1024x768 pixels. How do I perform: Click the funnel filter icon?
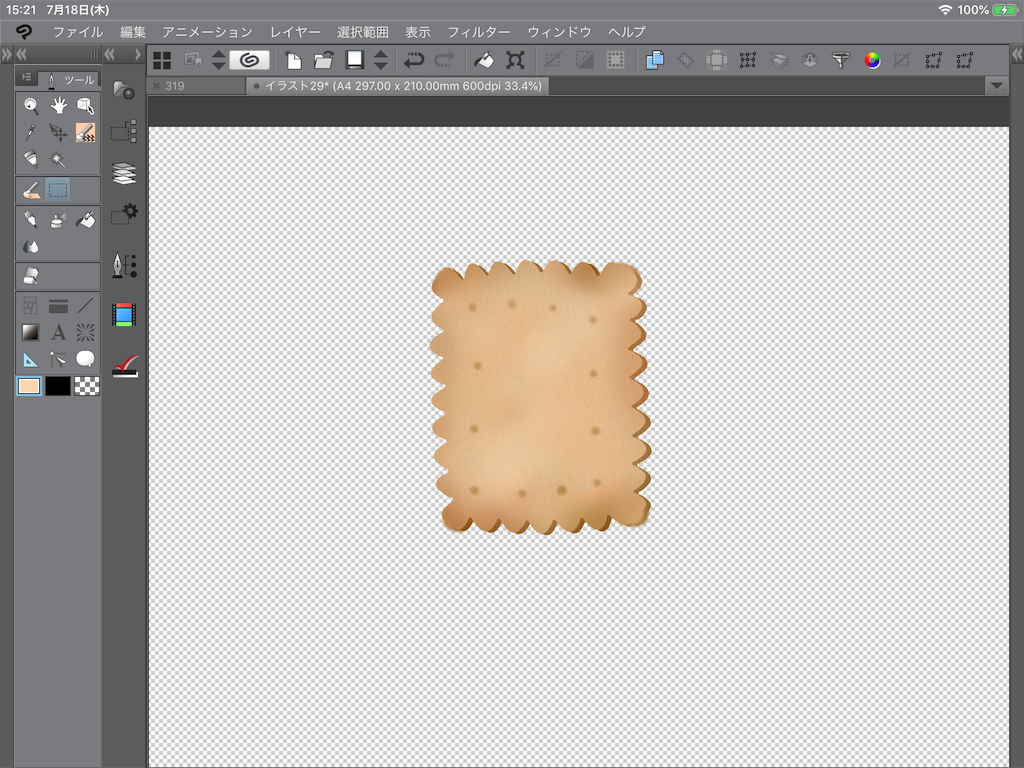coord(840,60)
